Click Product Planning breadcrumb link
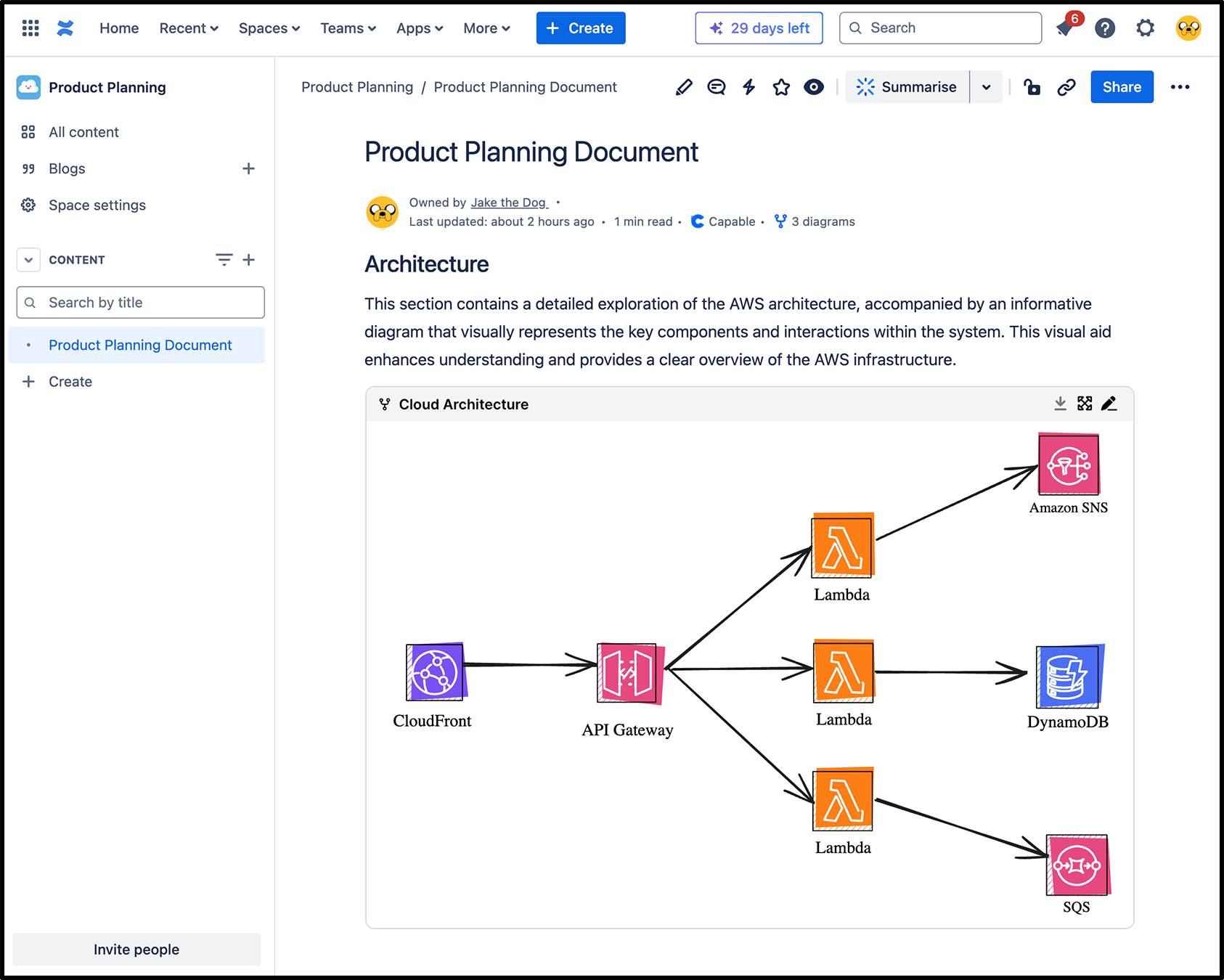This screenshot has width=1224, height=980. [x=357, y=87]
